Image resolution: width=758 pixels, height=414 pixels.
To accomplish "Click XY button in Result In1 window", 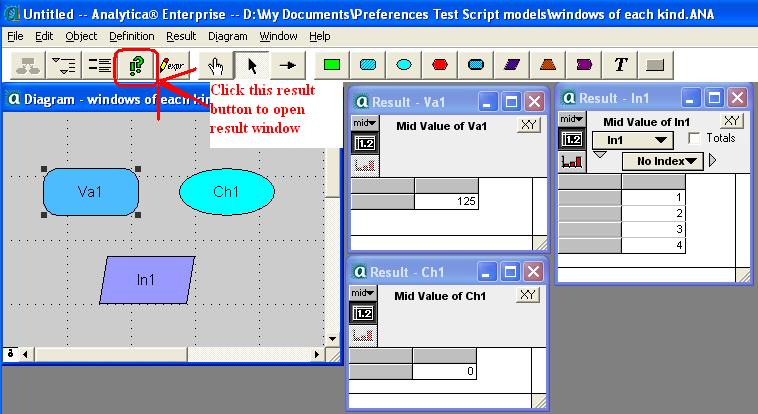I will (x=731, y=121).
